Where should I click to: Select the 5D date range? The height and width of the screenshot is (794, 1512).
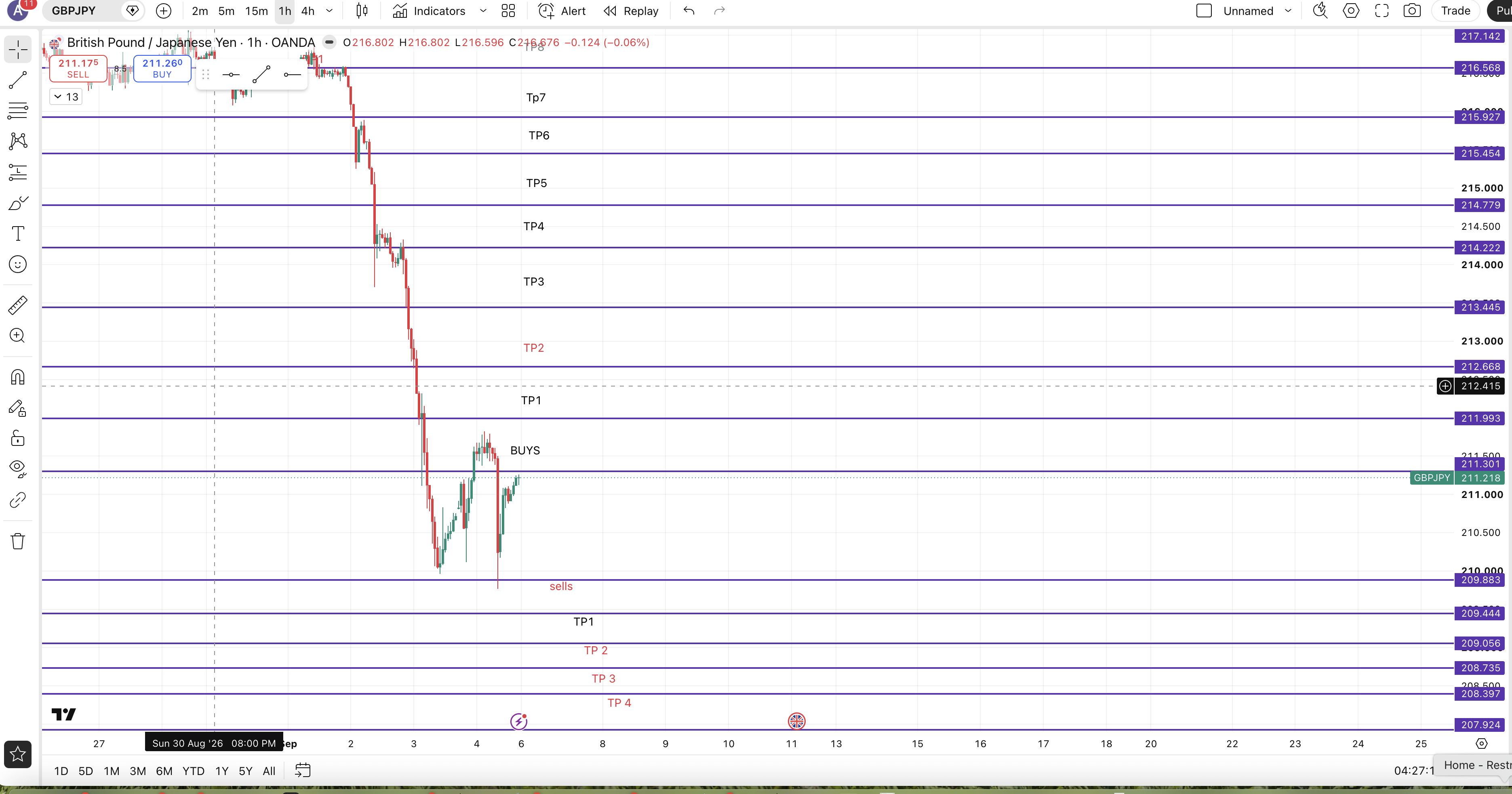86,771
